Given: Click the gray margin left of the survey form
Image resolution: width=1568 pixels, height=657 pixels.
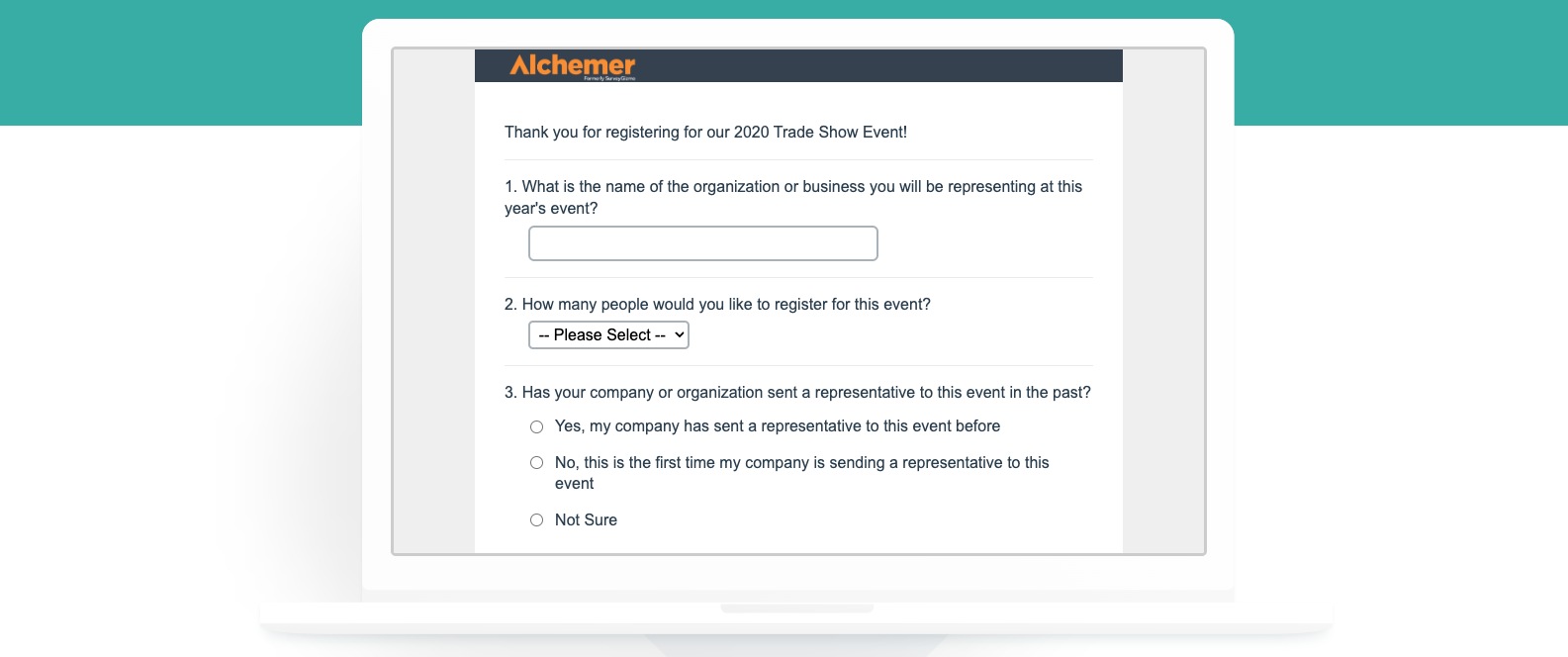Looking at the screenshot, I should 433,297.
